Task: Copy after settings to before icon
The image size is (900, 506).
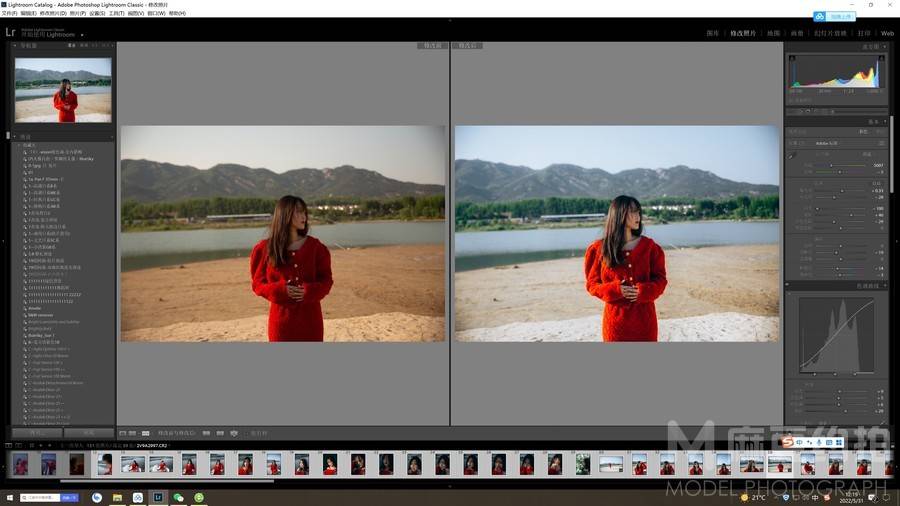Action: point(220,433)
